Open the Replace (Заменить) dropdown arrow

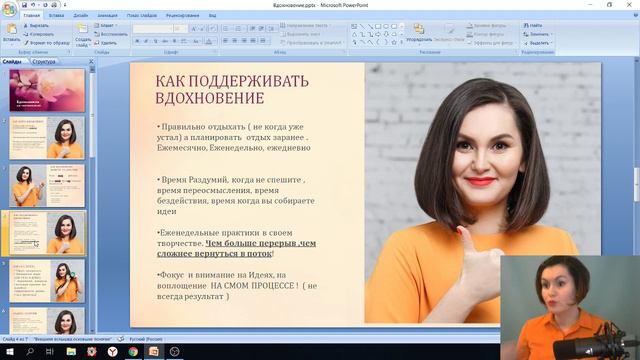551,34
